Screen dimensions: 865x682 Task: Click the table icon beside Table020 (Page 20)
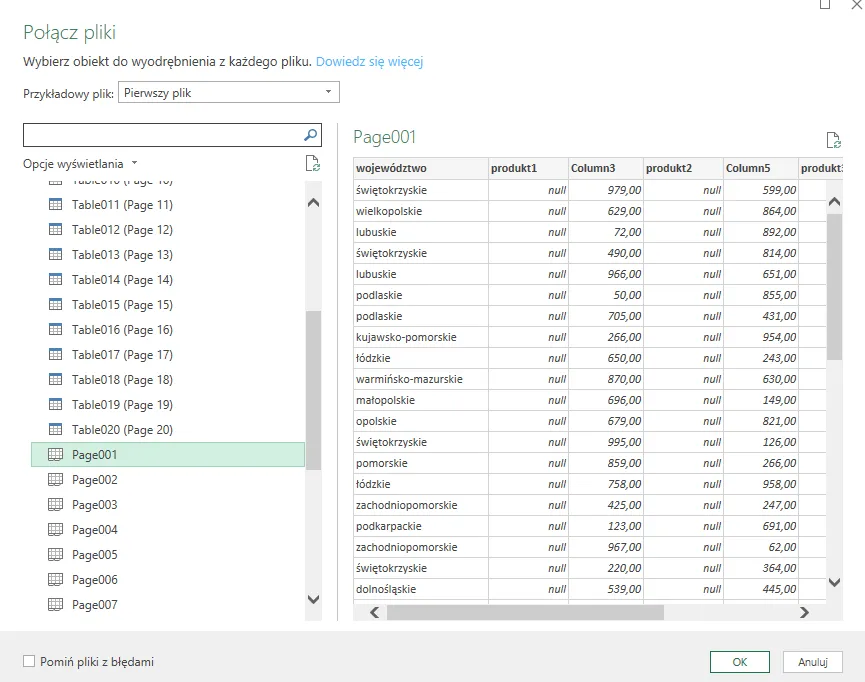point(56,430)
